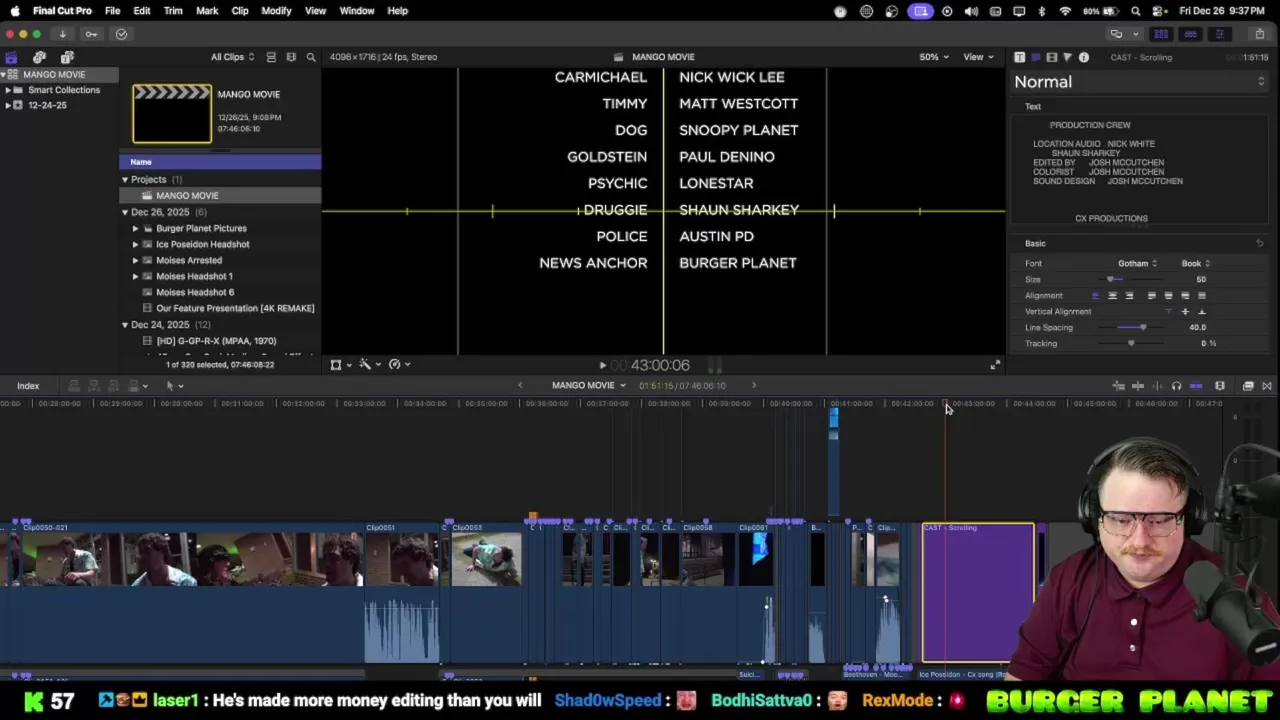The width and height of the screenshot is (1280, 720).
Task: Click the browser search magnifier icon
Action: pyautogui.click(x=311, y=57)
